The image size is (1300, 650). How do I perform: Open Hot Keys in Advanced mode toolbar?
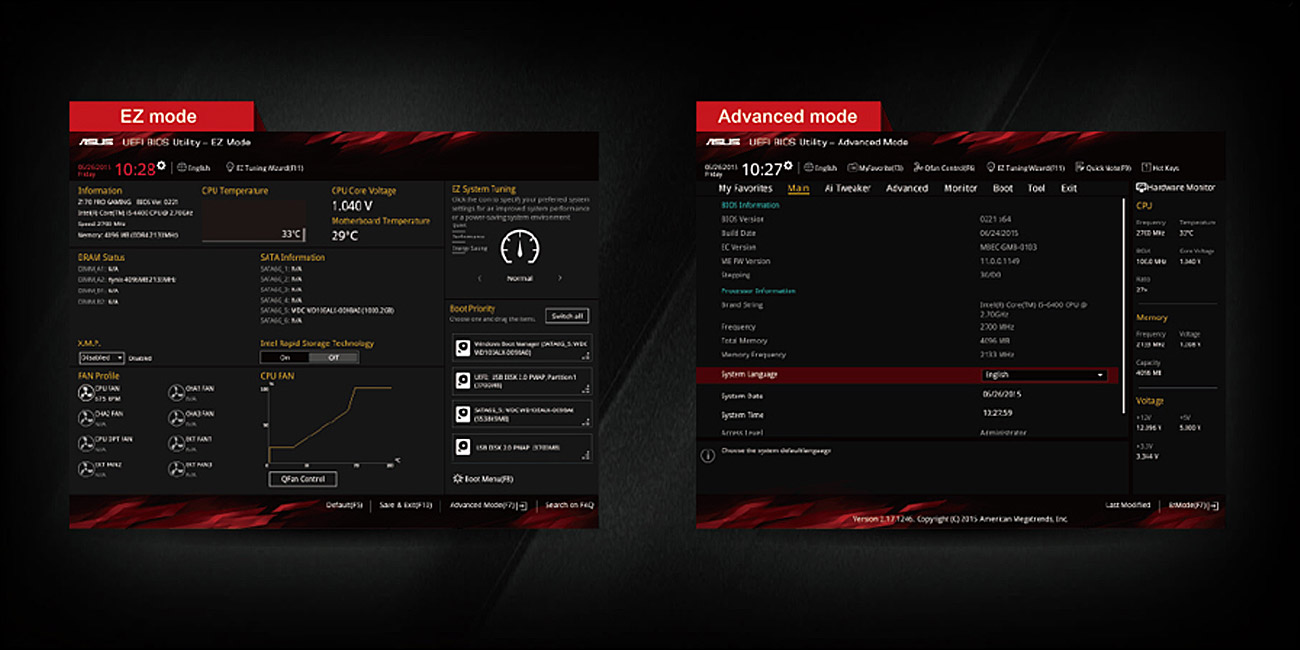tap(1160, 168)
